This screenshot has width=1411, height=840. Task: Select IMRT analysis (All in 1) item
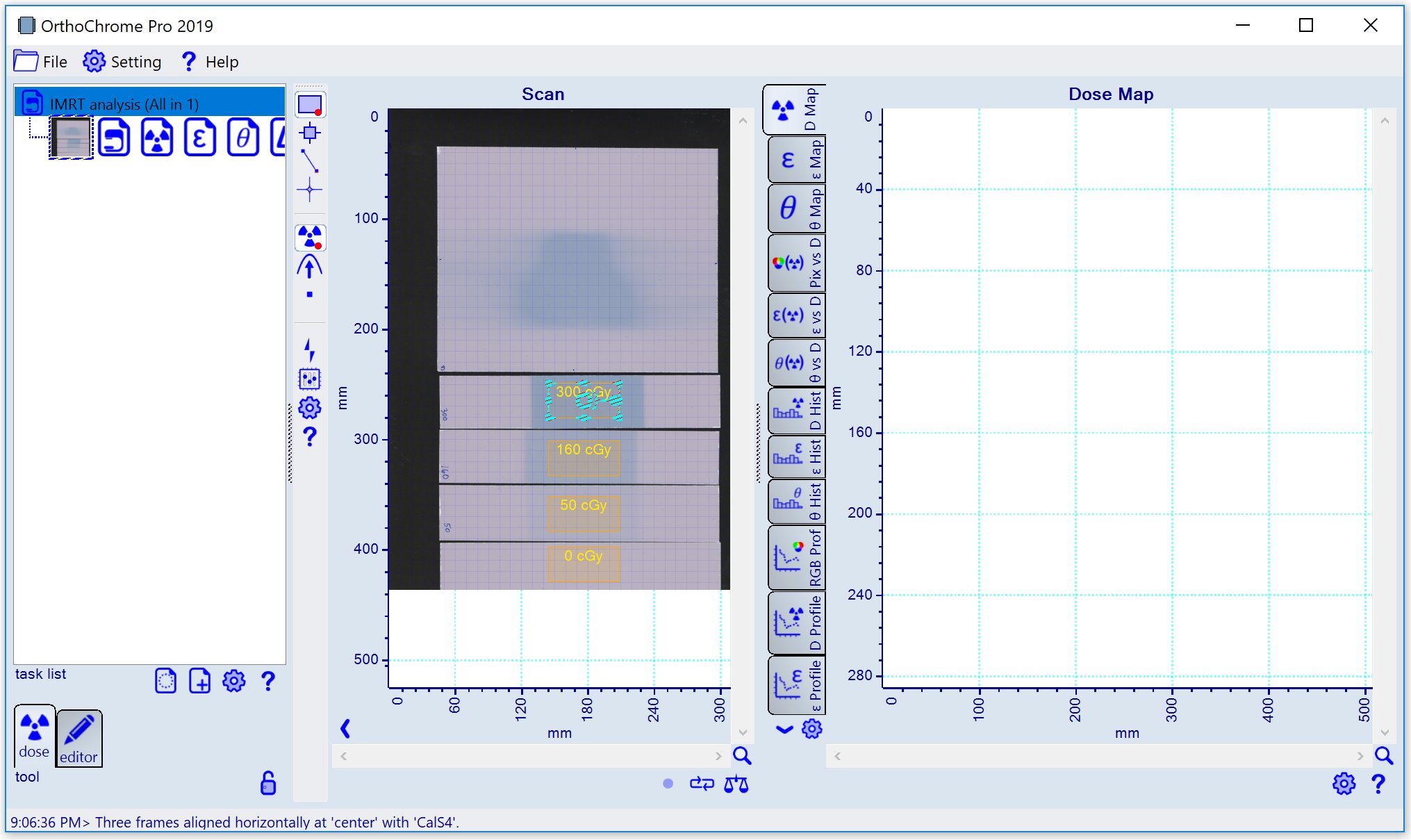pos(124,104)
